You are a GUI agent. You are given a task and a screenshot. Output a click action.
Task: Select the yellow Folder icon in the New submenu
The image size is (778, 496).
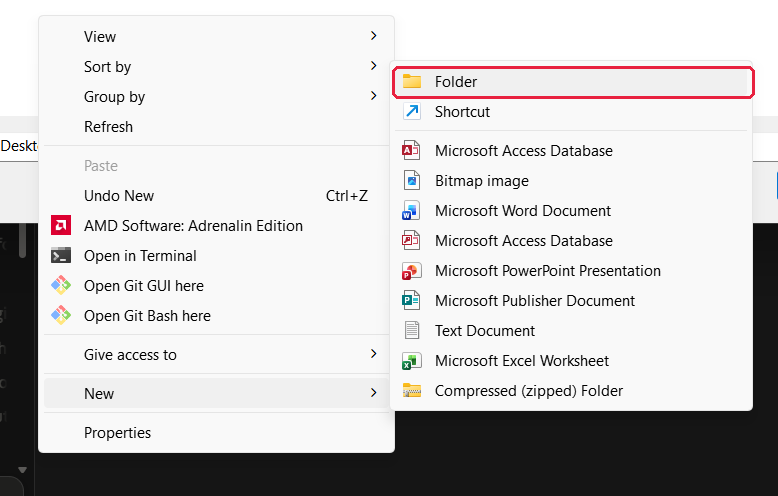(x=412, y=81)
